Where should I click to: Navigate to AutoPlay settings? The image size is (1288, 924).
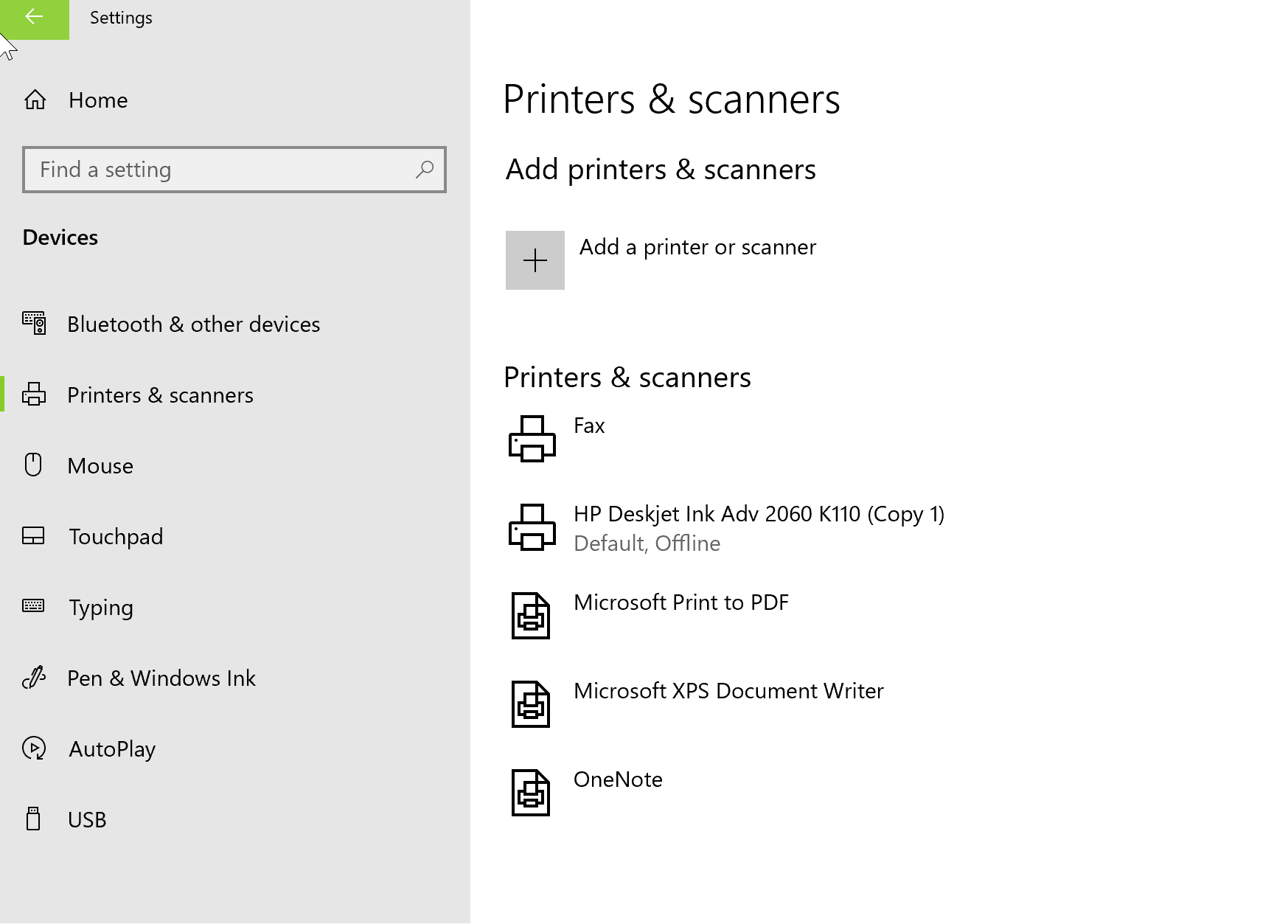pos(112,749)
